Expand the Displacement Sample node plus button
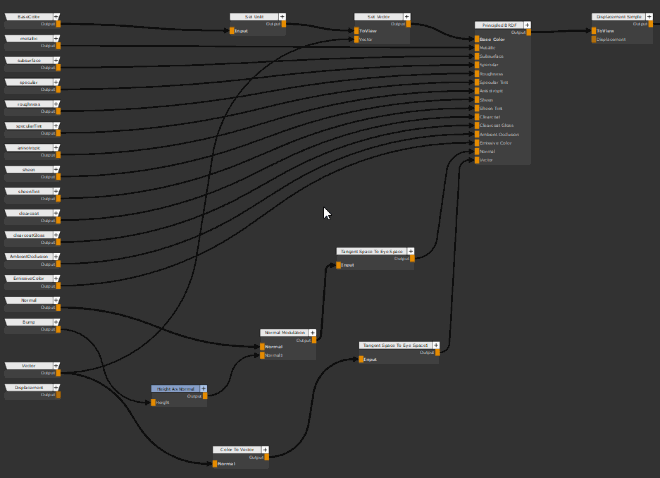The width and height of the screenshot is (660, 478). pos(644,16)
